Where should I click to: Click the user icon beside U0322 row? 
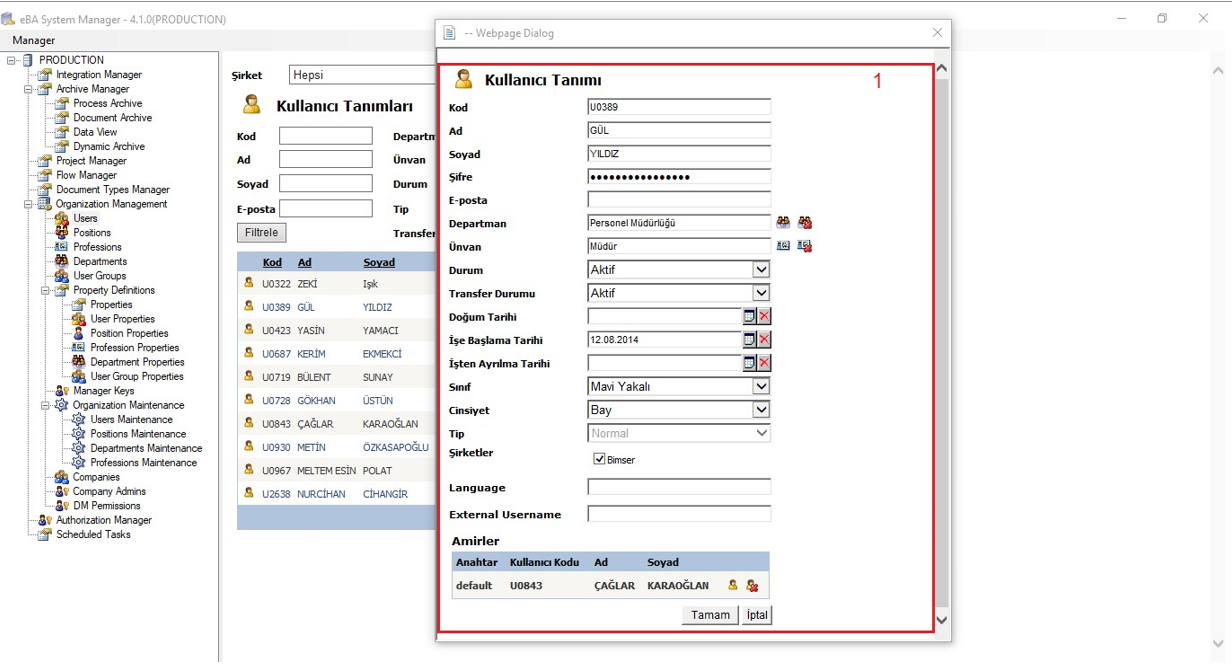(249, 284)
